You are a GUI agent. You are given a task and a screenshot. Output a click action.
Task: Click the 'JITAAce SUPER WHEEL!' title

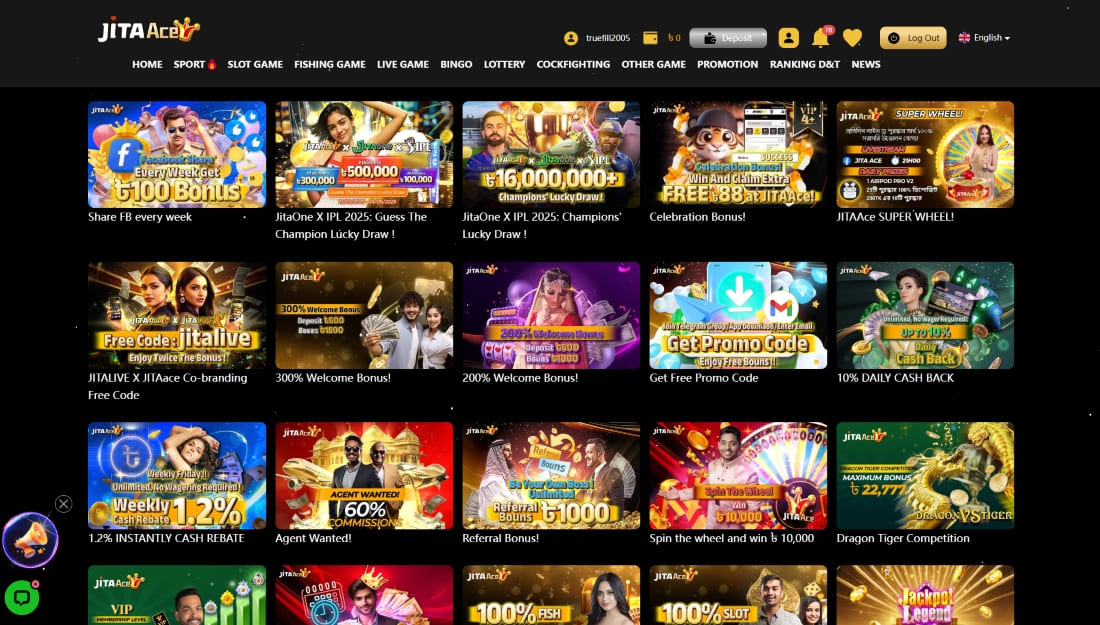click(x=895, y=217)
